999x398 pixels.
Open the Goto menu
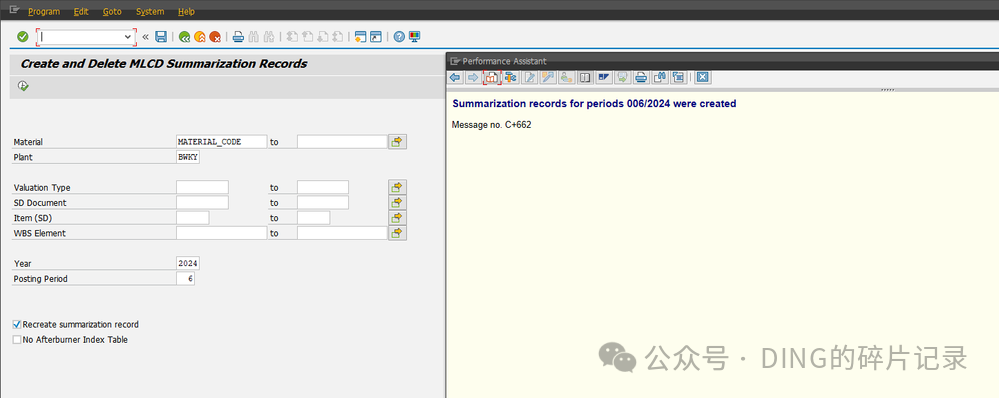pyautogui.click(x=112, y=11)
